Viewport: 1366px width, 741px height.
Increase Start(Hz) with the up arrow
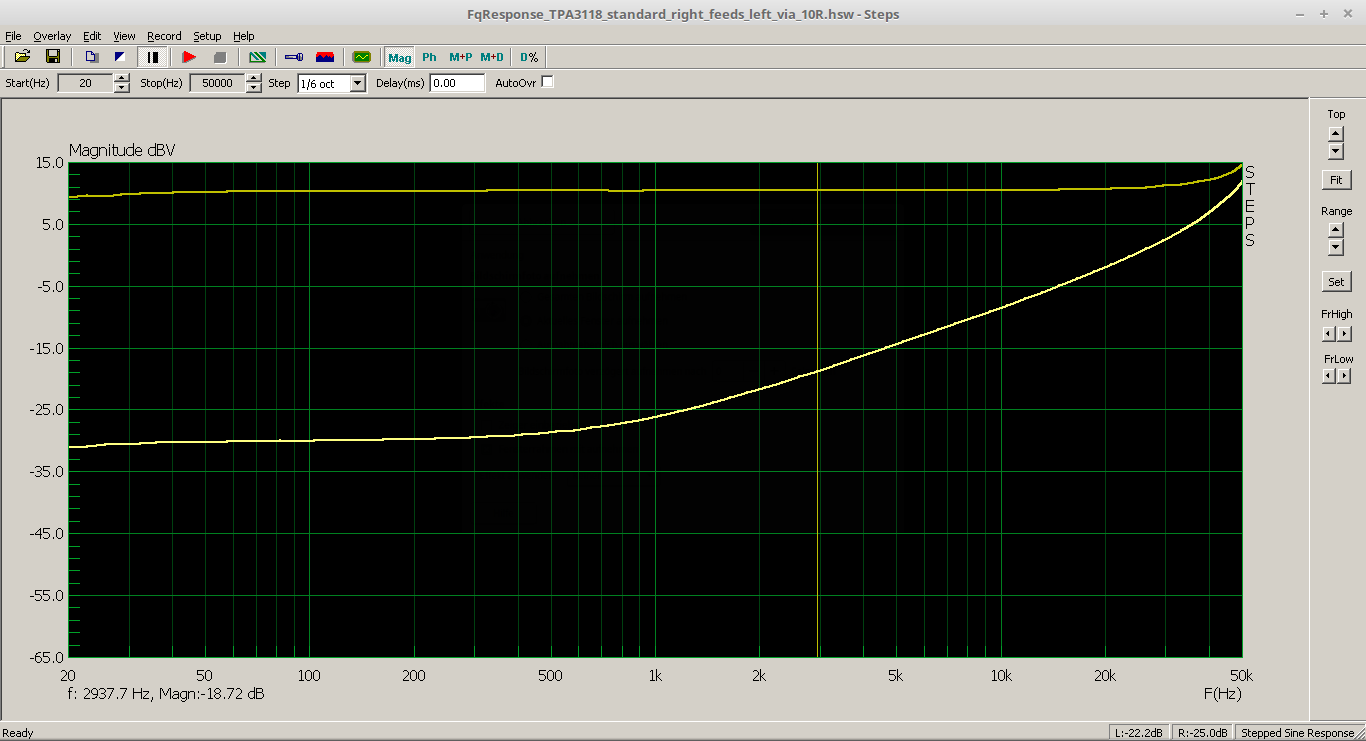122,79
